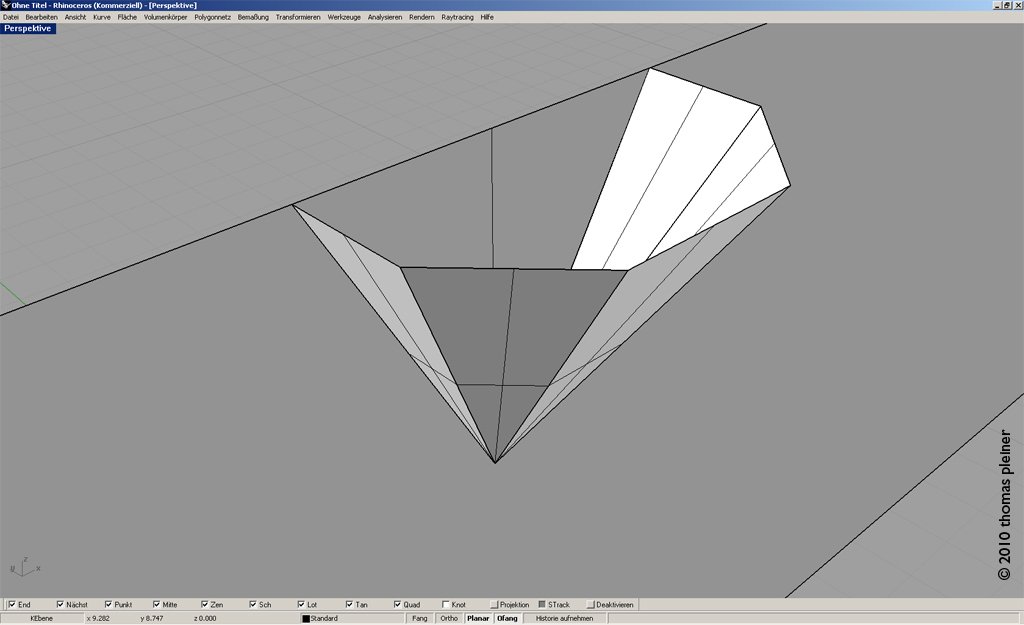This screenshot has height=625, width=1024.
Task: Open the Perspektive viewport title menu
Action: (x=28, y=29)
